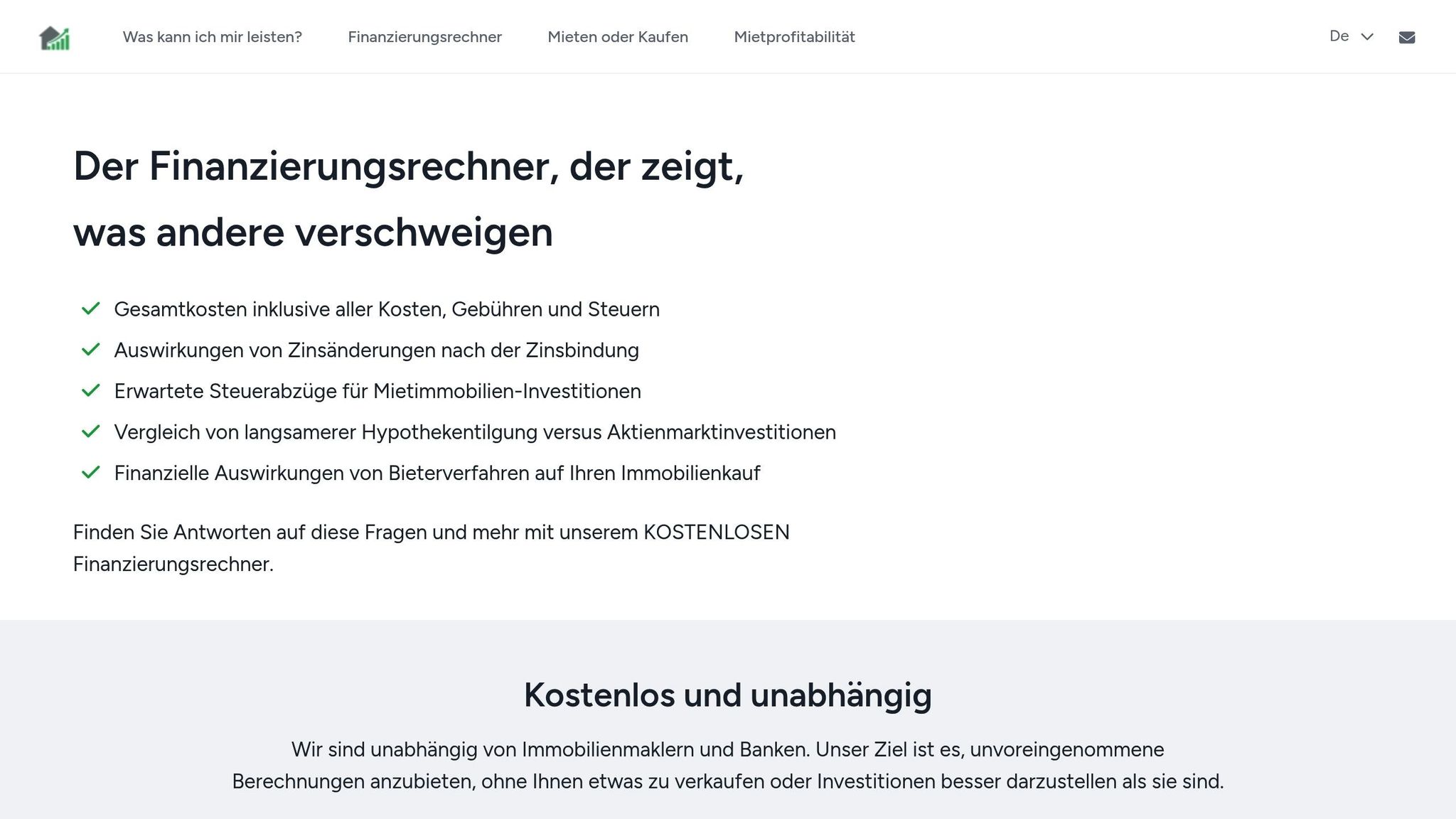This screenshot has height=819, width=1456.
Task: Click checkmark beside Bieterverfahren bullet
Action: point(90,473)
